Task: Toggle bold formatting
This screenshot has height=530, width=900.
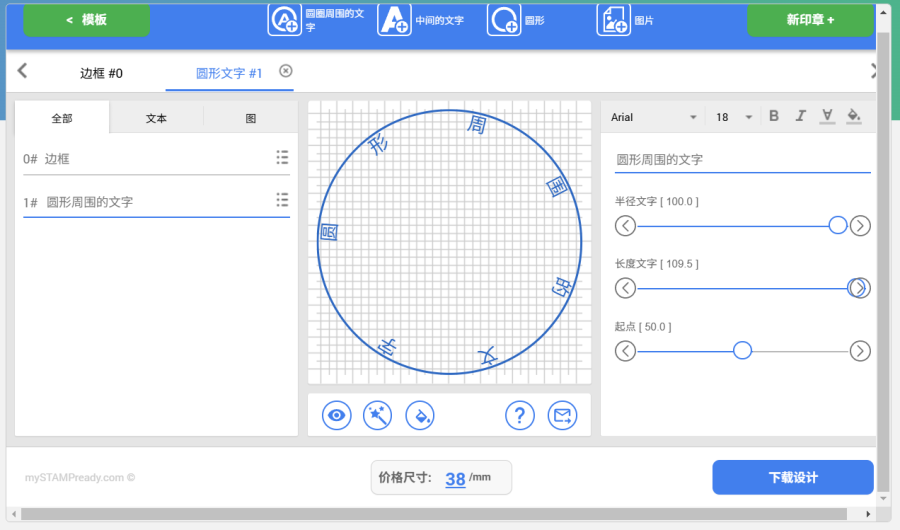Action: tap(774, 116)
